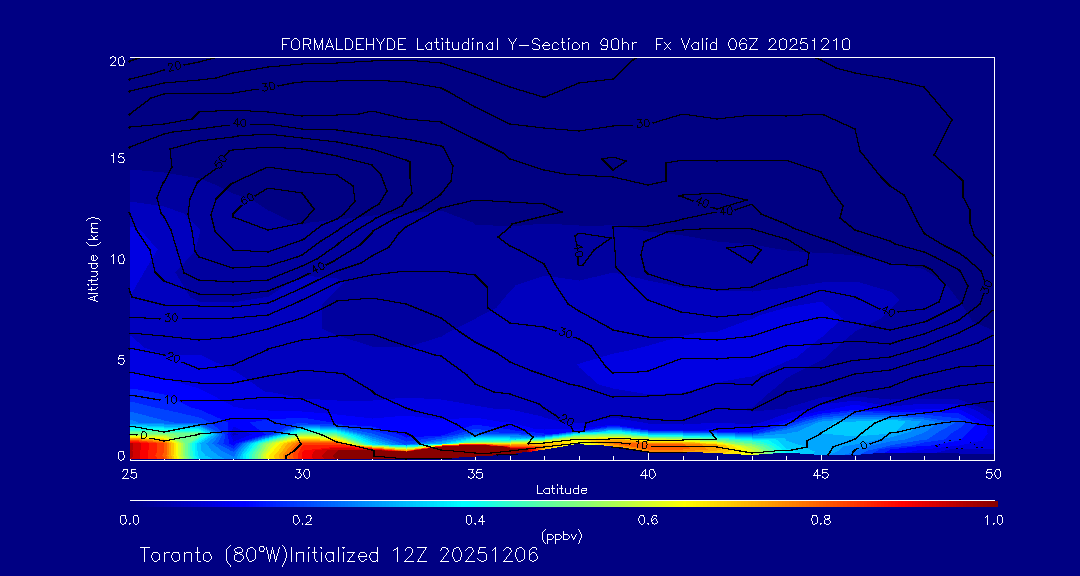Viewport: 1080px width, 576px height.
Task: Select the 45 latitude tick label
Action: pos(821,473)
